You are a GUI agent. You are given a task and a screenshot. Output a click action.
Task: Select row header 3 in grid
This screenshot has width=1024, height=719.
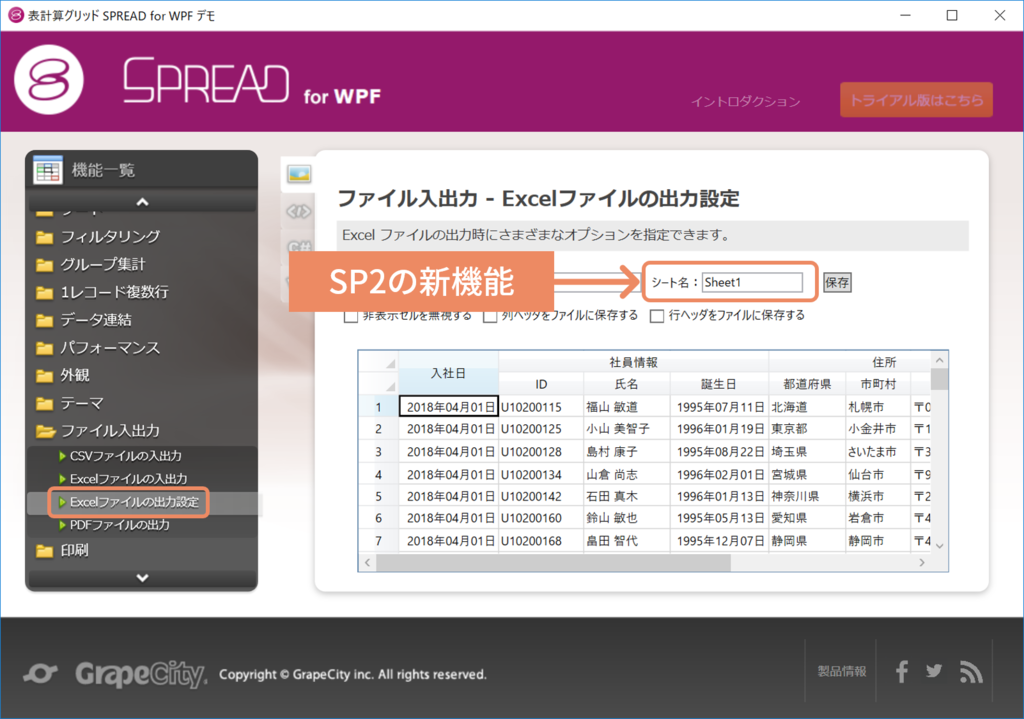[378, 452]
